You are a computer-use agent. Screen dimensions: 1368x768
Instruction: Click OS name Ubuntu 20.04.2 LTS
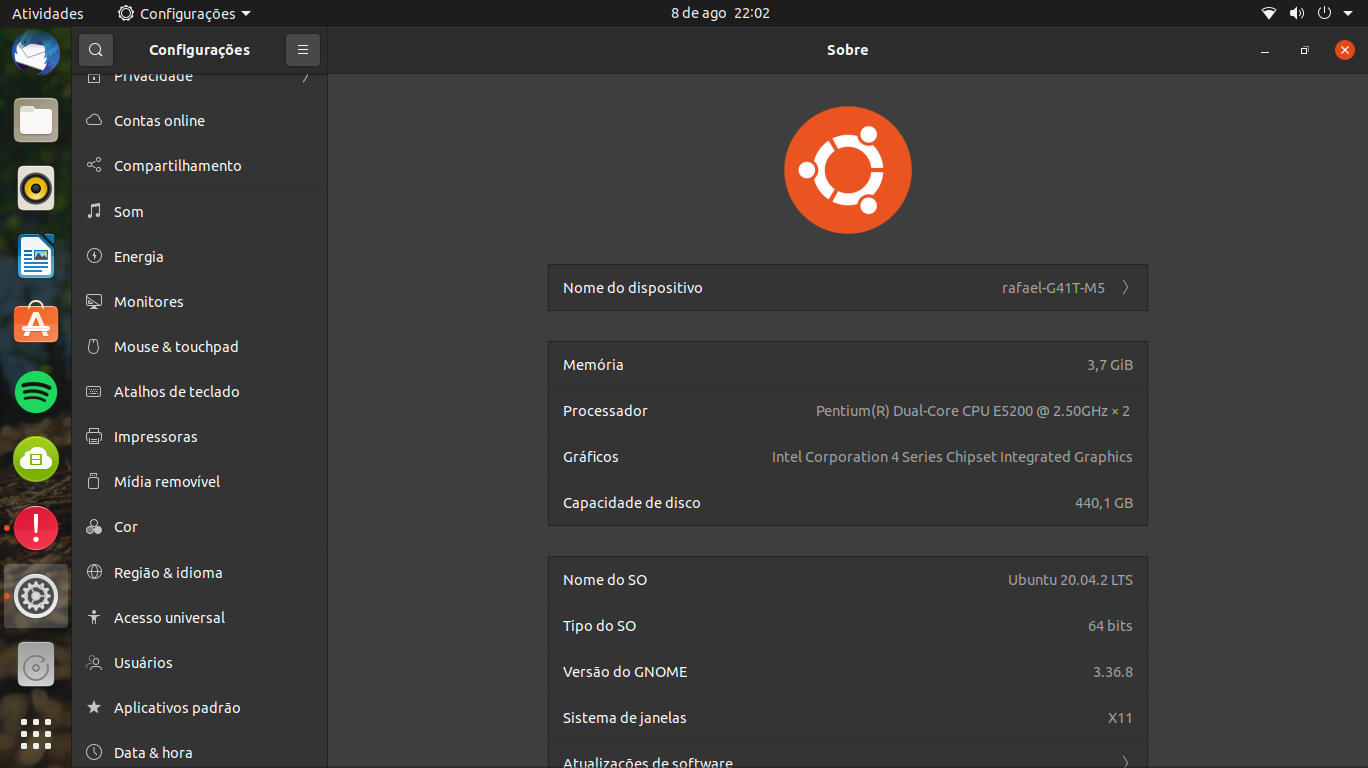coord(1070,580)
